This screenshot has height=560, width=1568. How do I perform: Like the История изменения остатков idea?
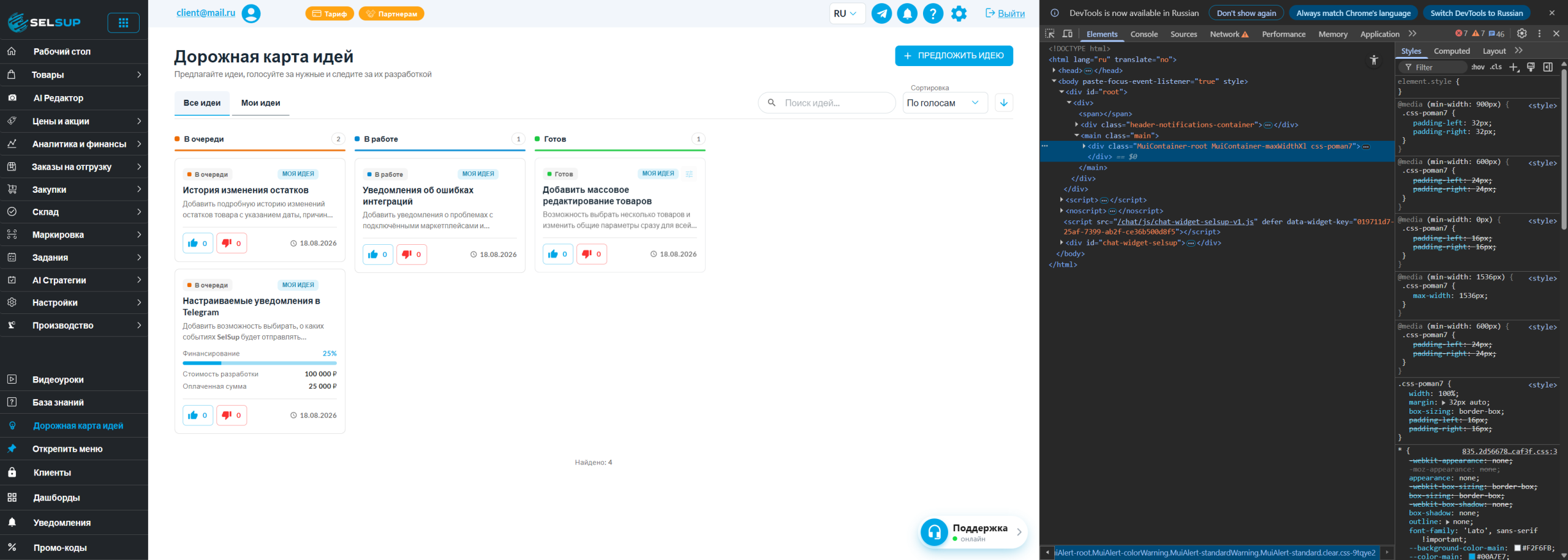(x=198, y=243)
